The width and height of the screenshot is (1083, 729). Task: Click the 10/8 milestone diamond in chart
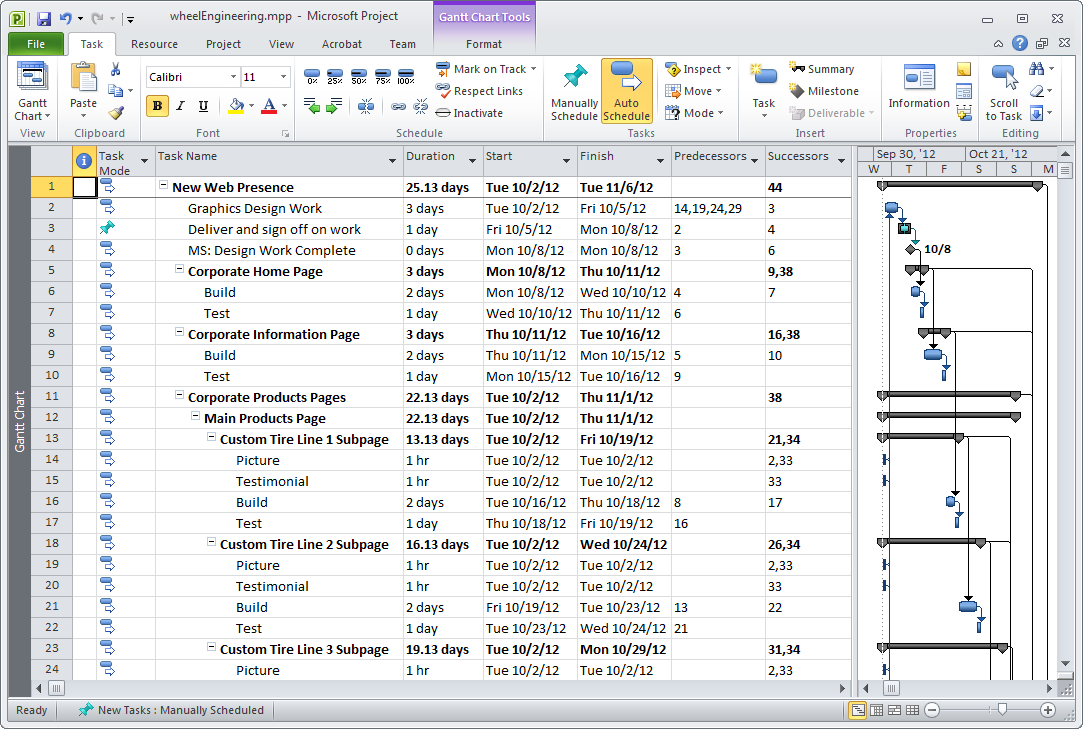coord(912,249)
